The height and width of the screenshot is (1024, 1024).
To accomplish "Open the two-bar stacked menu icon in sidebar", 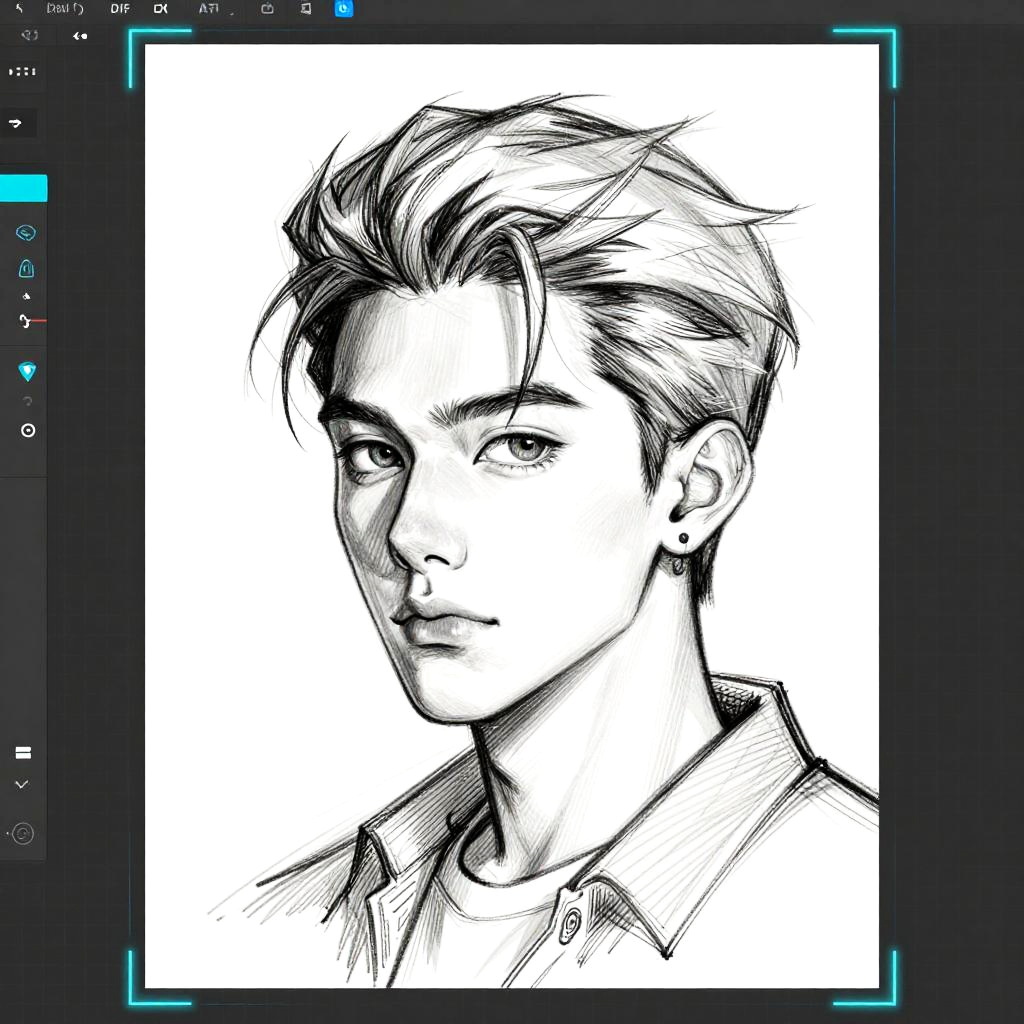I will pyautogui.click(x=22, y=753).
